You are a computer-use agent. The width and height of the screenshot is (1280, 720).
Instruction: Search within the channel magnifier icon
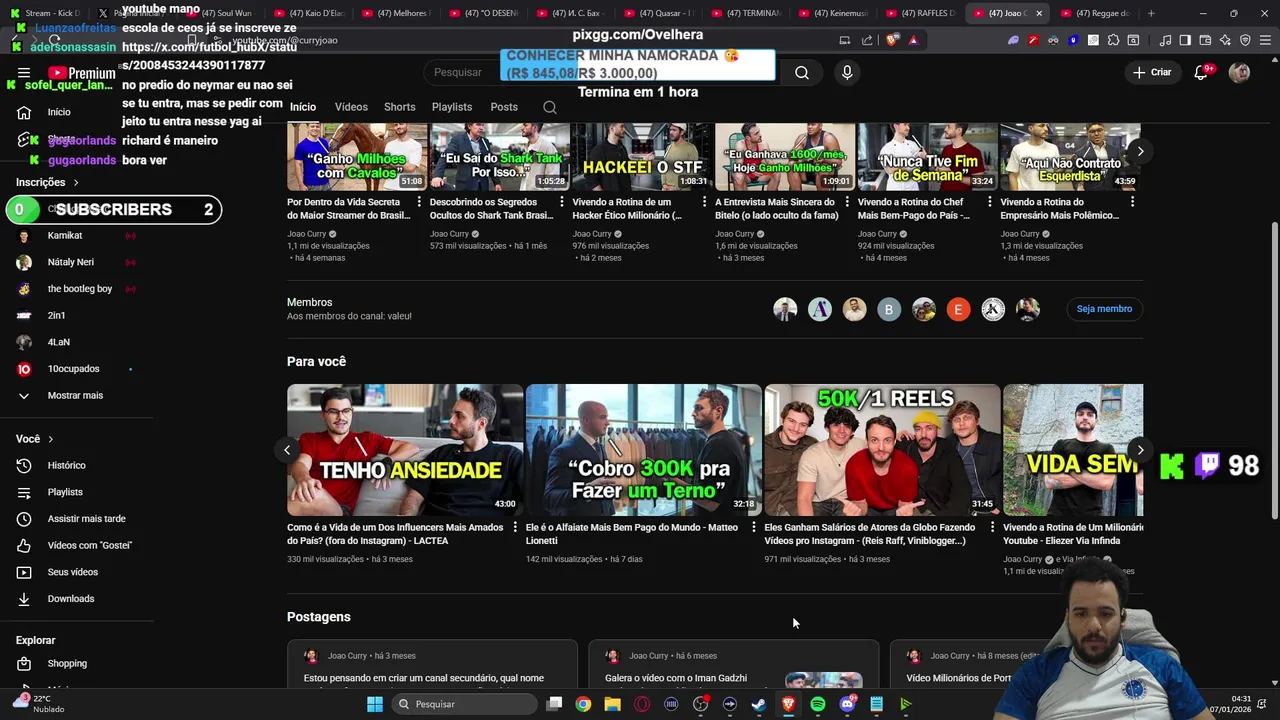[550, 107]
